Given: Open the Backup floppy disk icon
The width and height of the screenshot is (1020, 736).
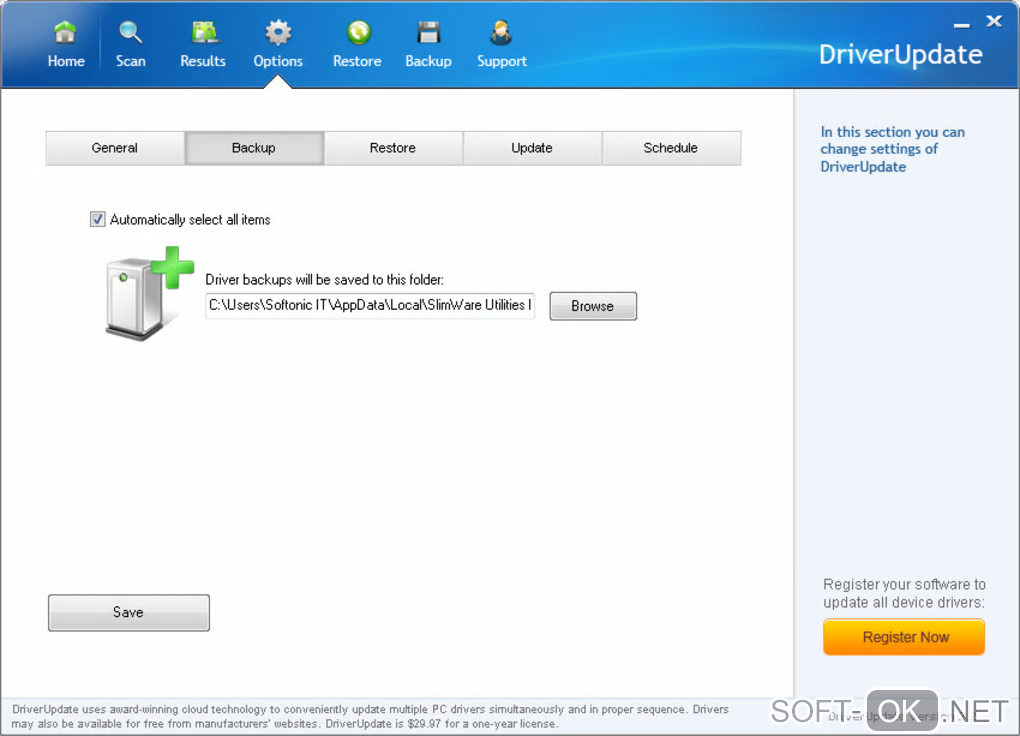Looking at the screenshot, I should (429, 33).
